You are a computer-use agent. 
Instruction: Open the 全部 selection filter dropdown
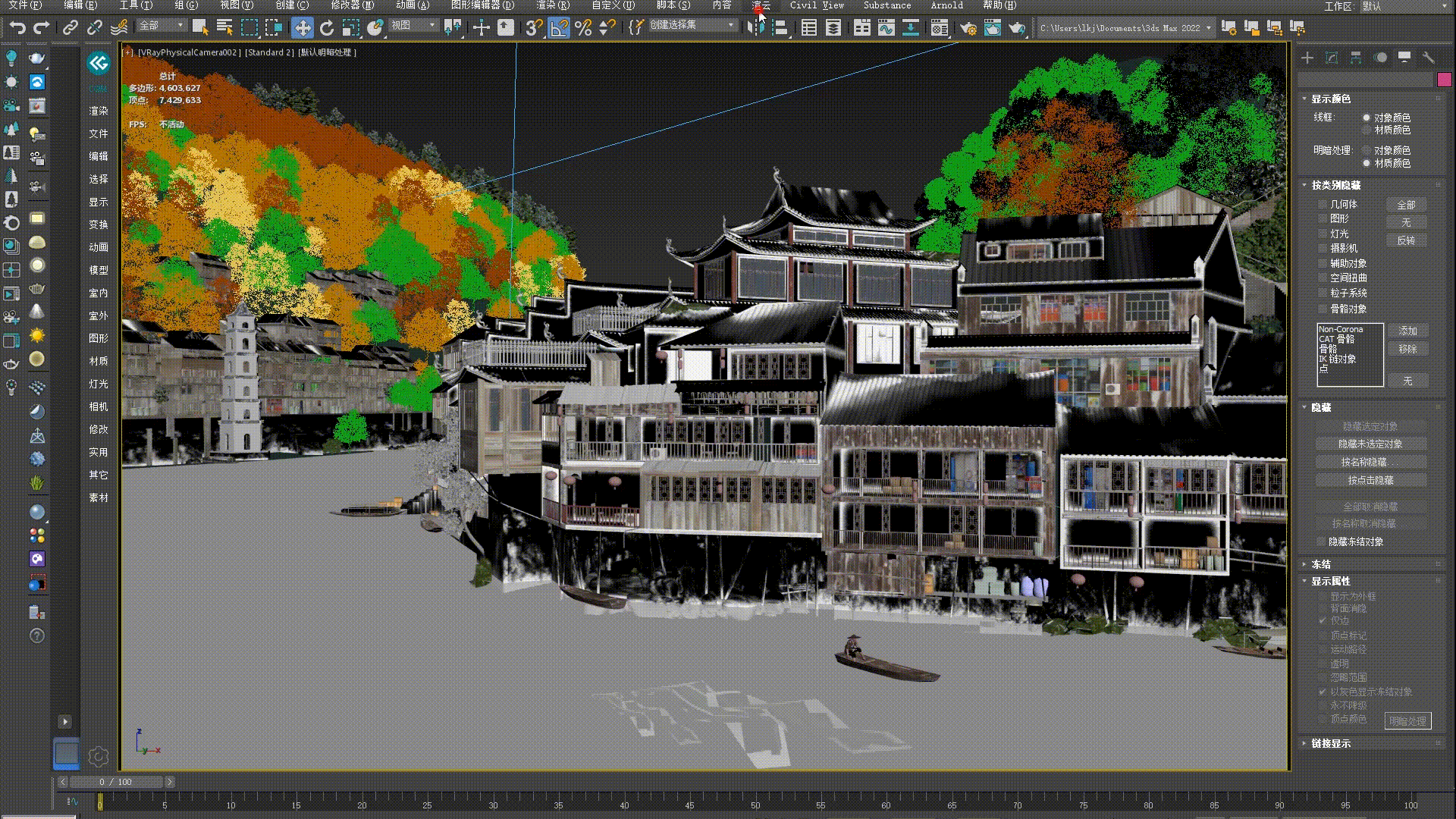click(162, 26)
